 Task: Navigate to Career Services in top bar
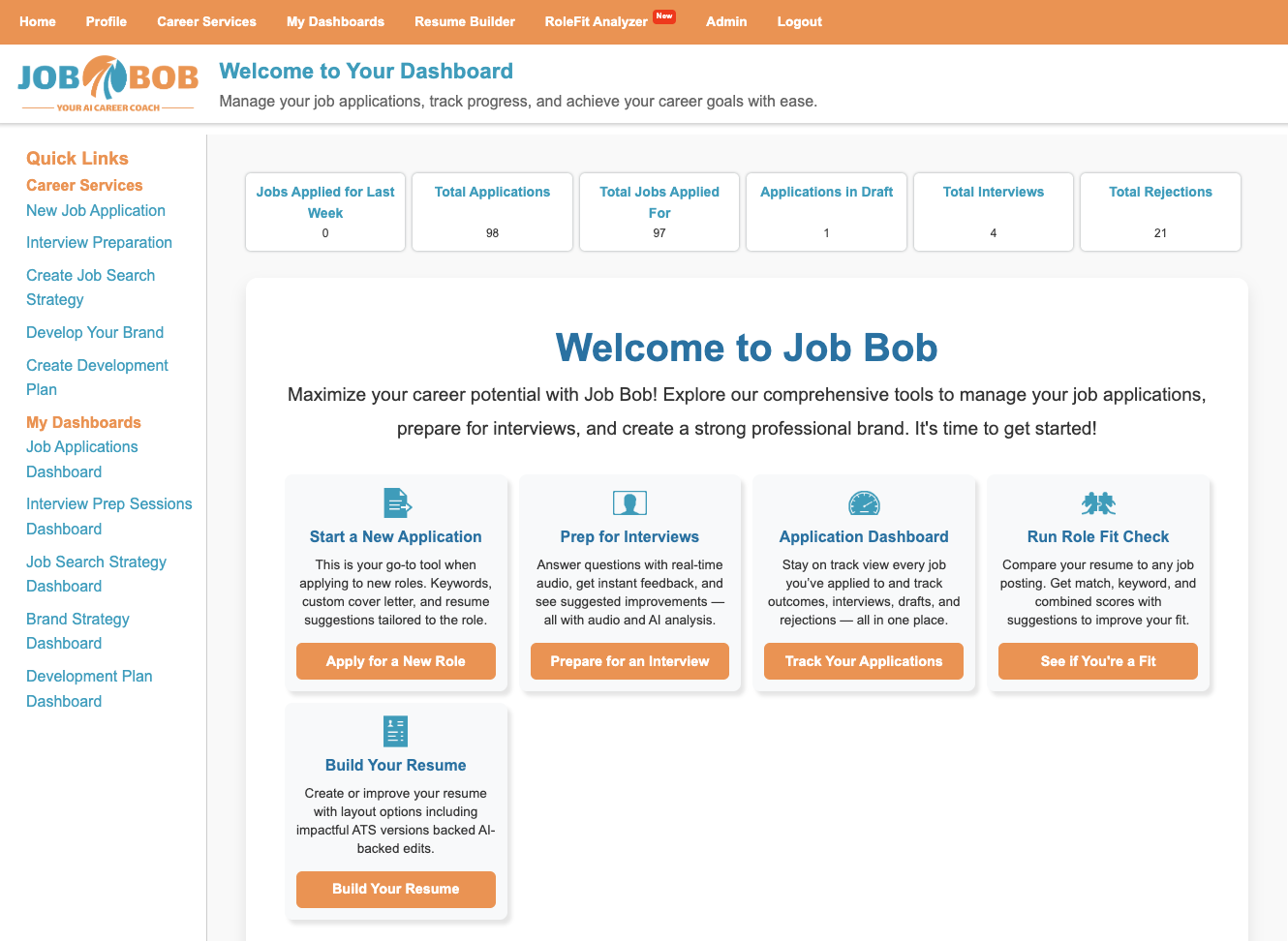[206, 21]
